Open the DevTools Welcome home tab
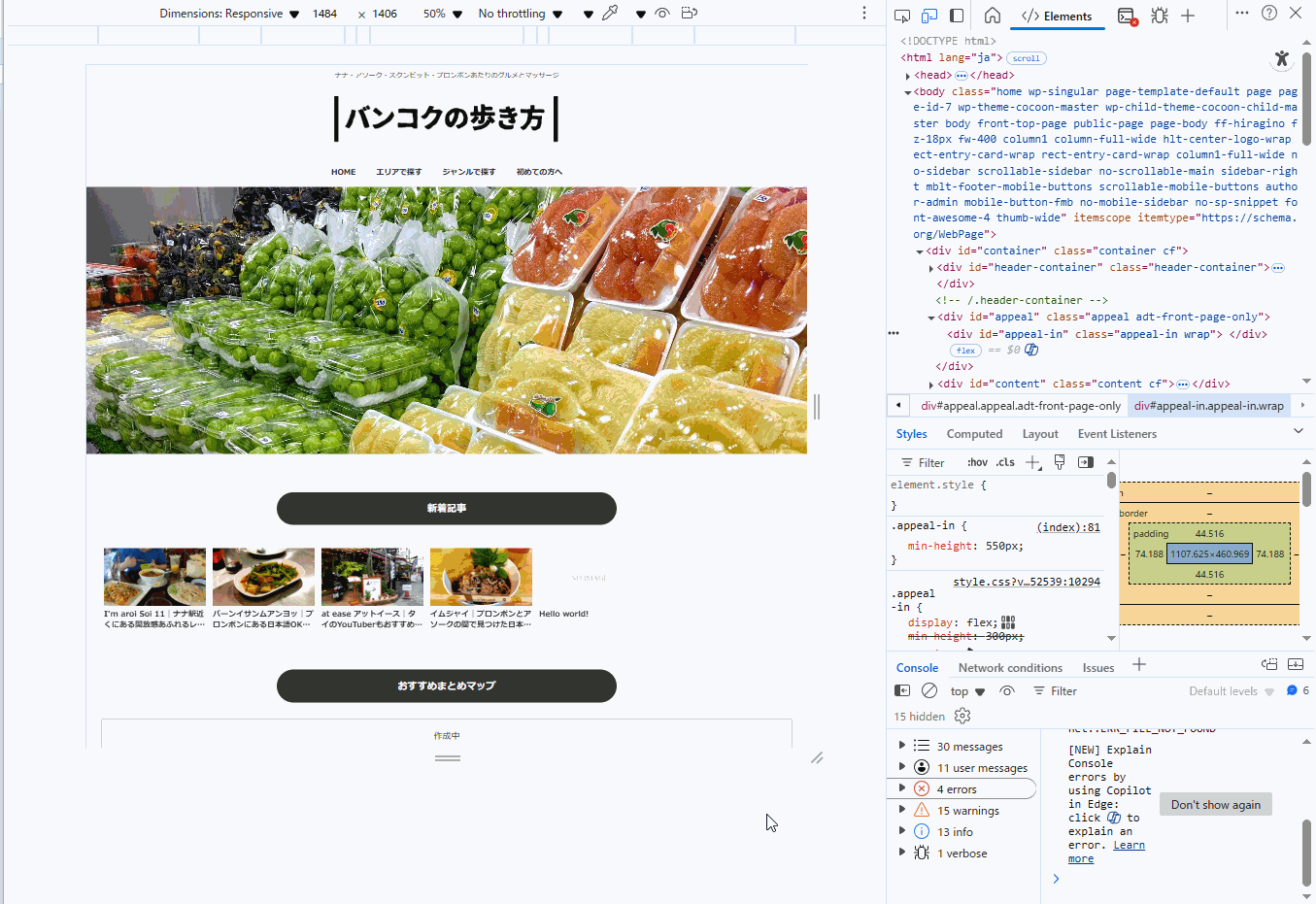The image size is (1316, 904). pos(993,16)
